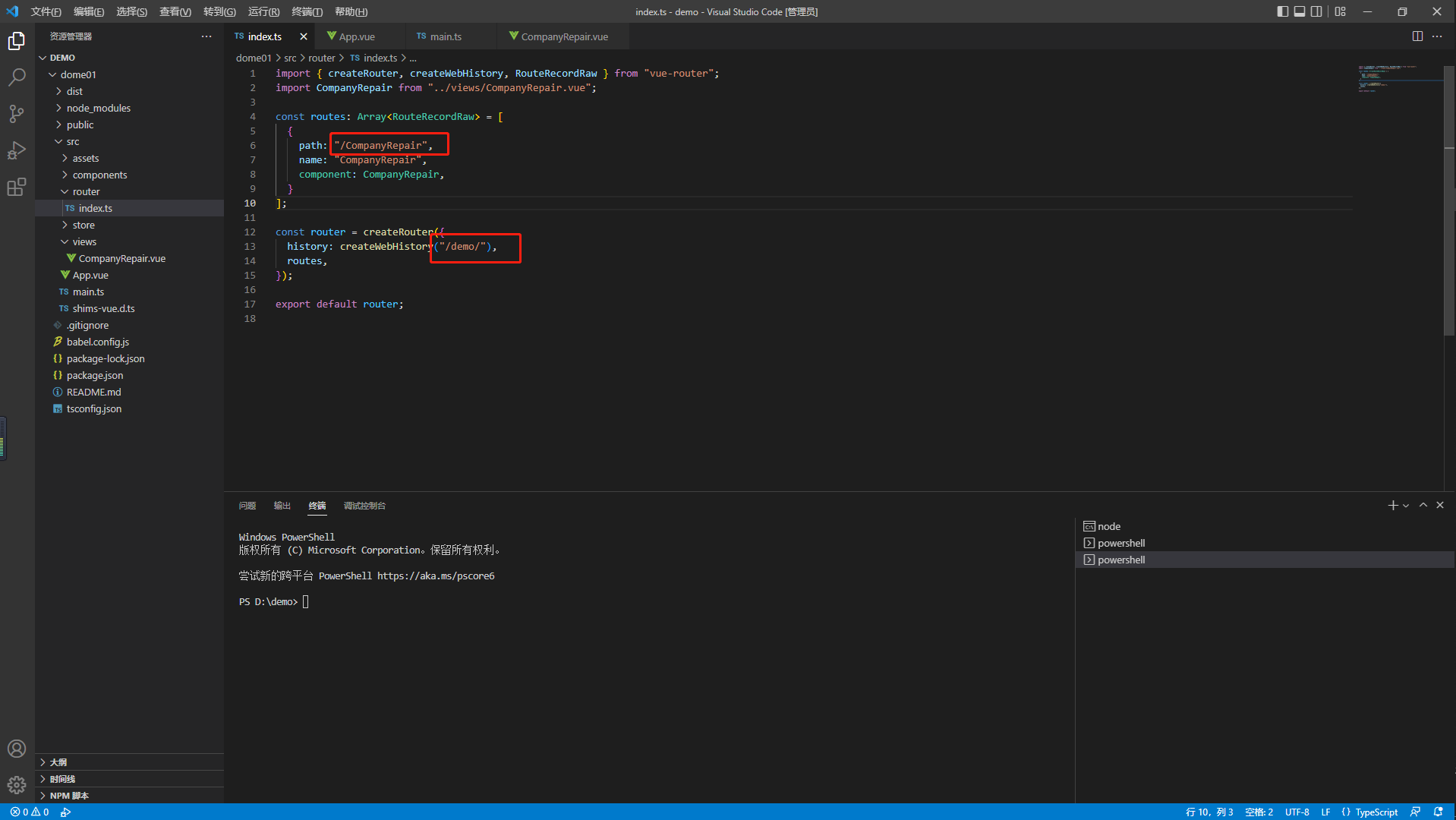Screen dimensions: 1456x820
Task: Open the new terminal launch profile dropdown
Action: click(1406, 506)
